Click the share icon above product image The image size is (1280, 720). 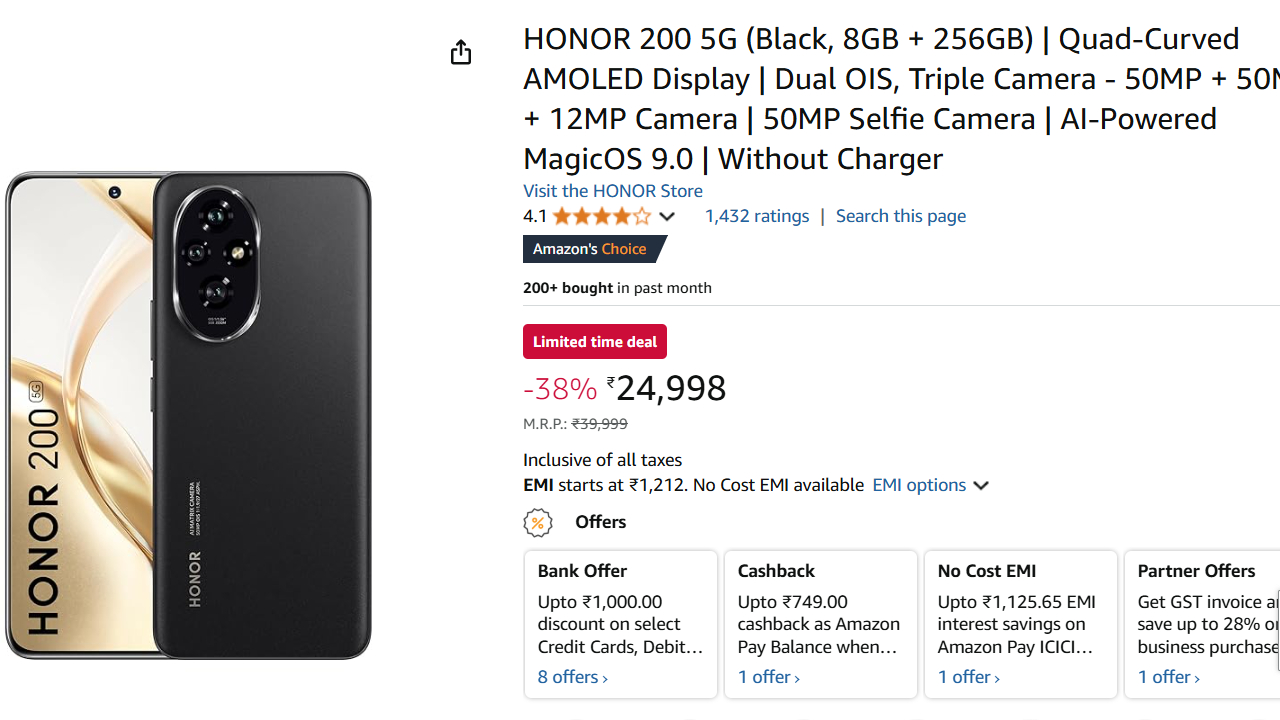pos(460,52)
